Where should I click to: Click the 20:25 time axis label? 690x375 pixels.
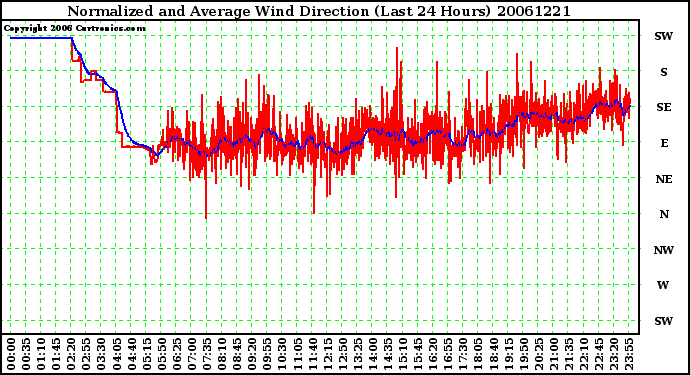point(537,354)
